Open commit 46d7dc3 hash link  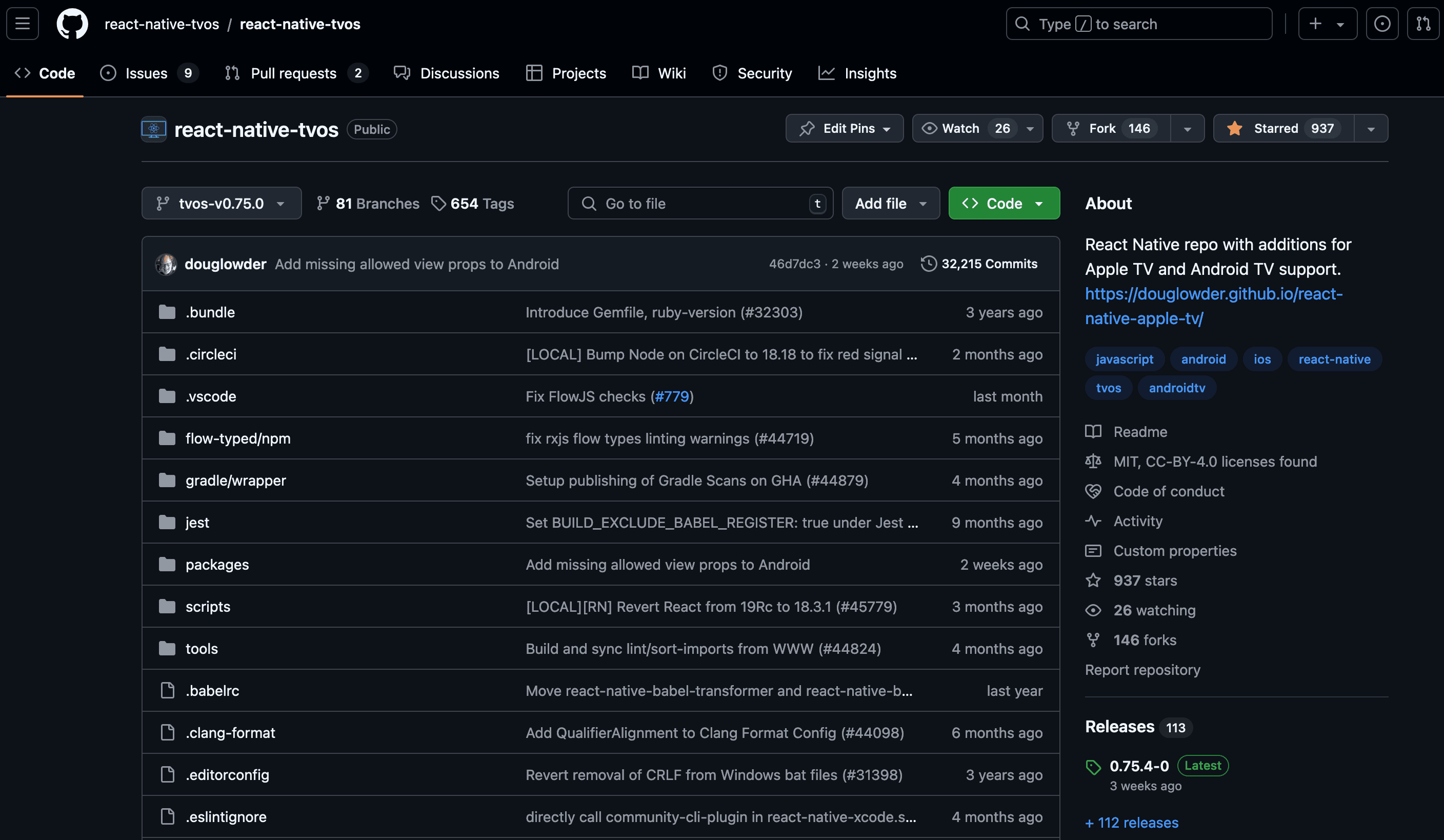tap(794, 264)
